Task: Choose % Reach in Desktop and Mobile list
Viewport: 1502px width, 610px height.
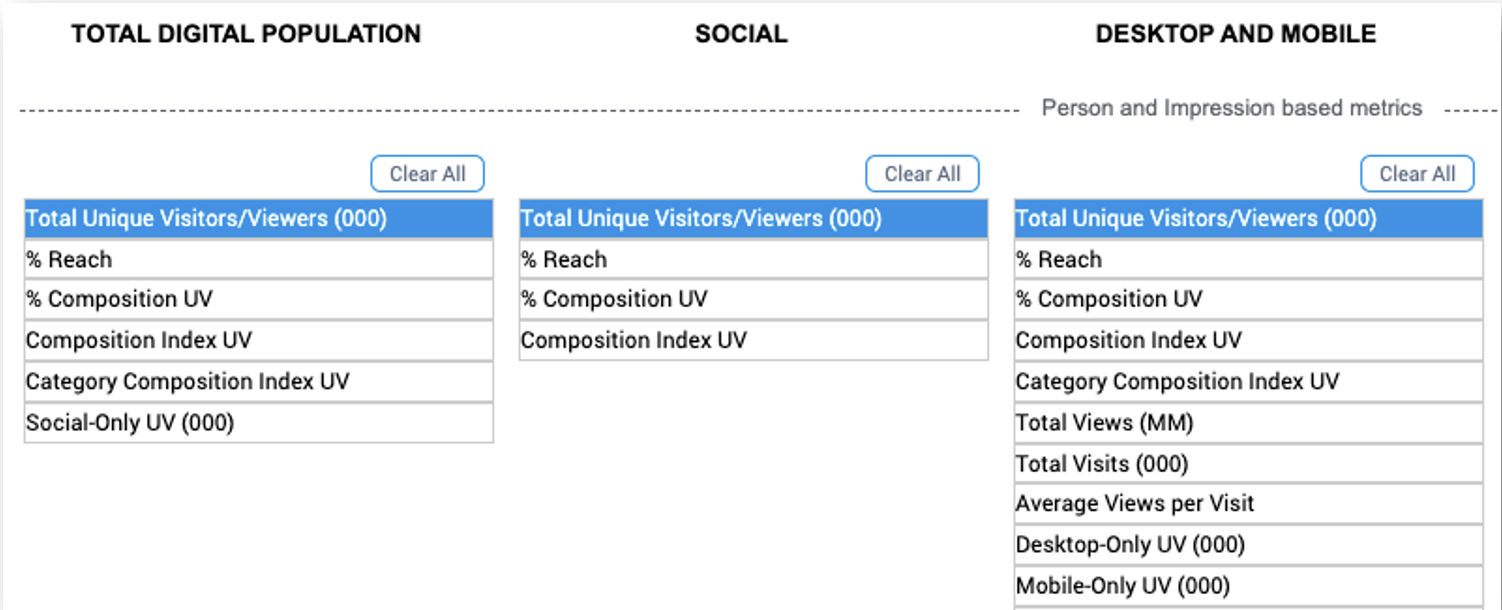Action: [1249, 260]
